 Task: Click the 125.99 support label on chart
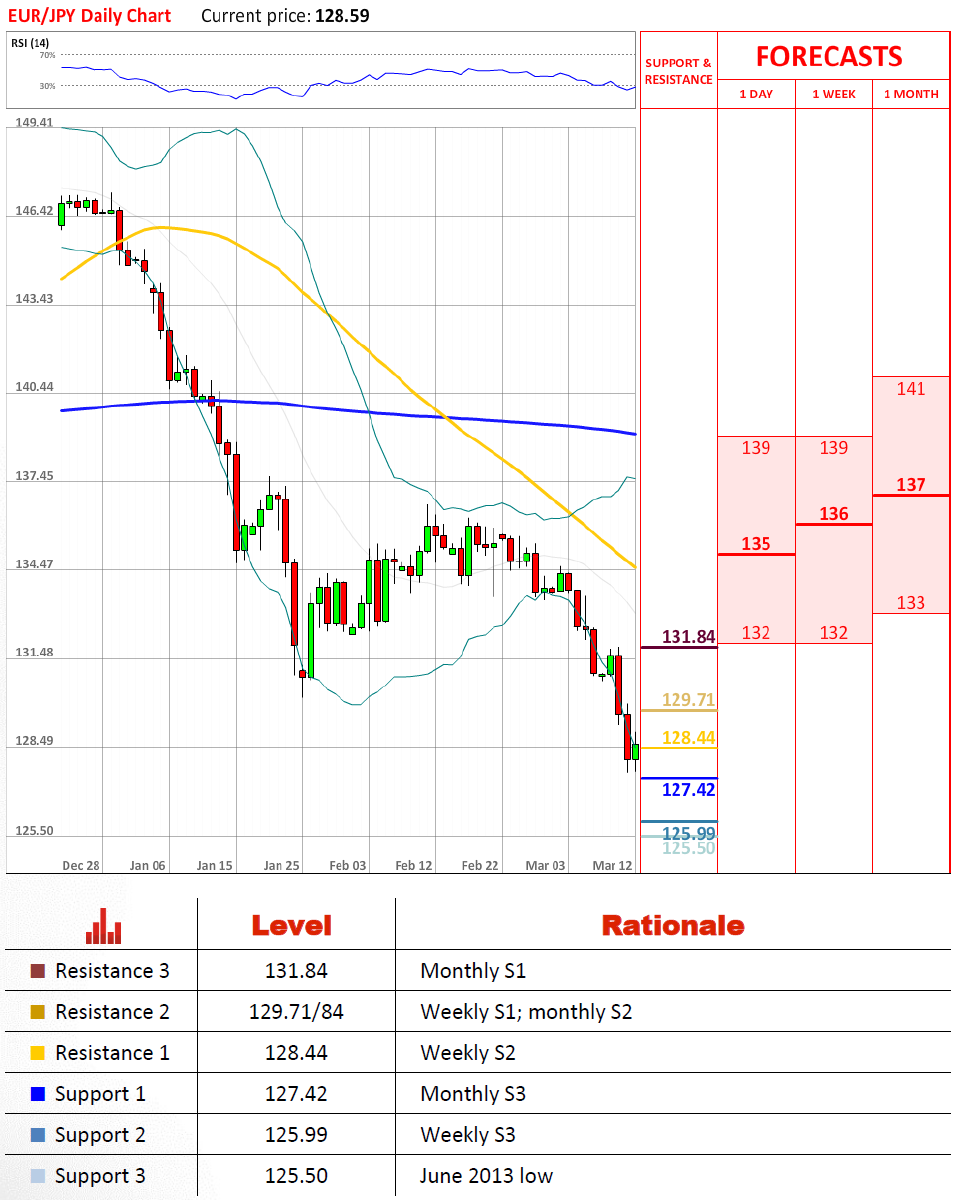(x=689, y=833)
